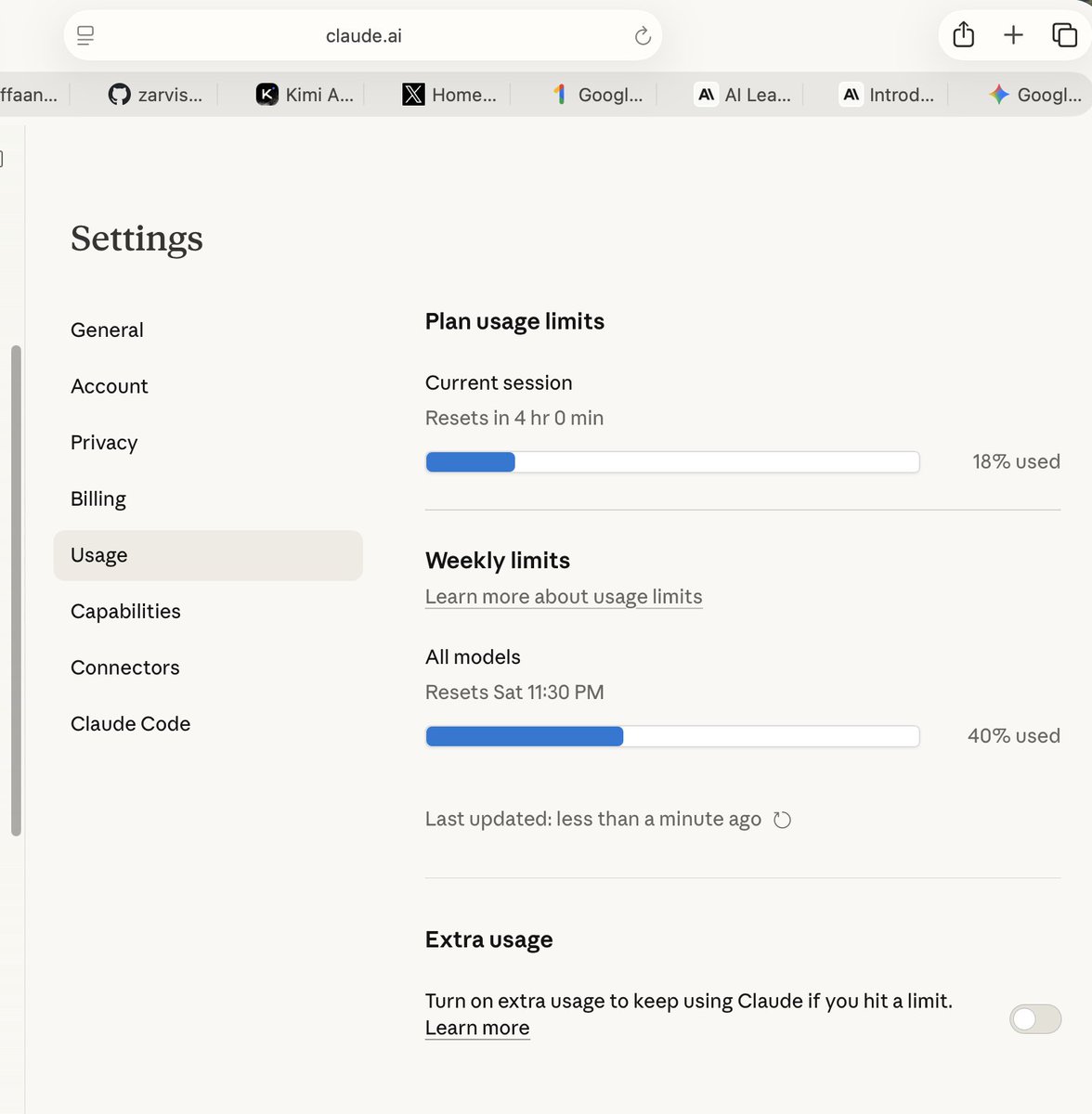Click the Kimi favicon on tab
This screenshot has height=1114, width=1092.
click(x=267, y=95)
